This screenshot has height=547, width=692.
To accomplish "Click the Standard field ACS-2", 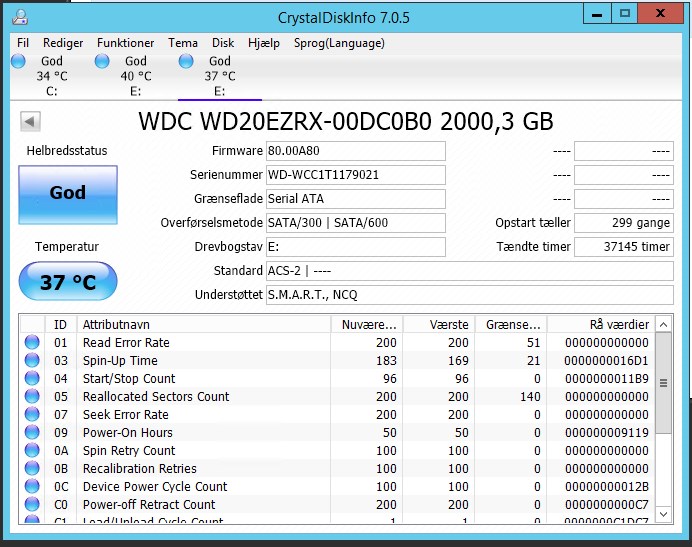I will (470, 271).
